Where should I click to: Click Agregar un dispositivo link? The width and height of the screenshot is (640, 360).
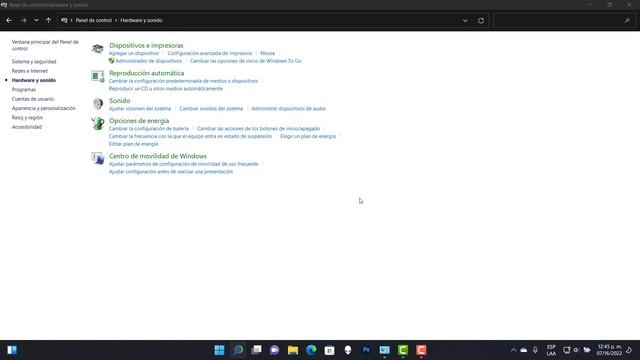click(x=134, y=53)
